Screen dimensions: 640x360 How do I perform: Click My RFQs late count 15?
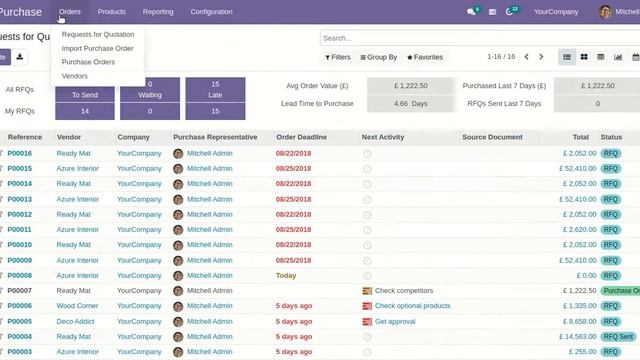point(215,111)
